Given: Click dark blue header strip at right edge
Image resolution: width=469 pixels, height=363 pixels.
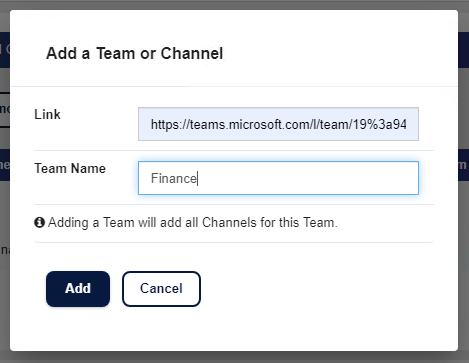Looking at the screenshot, I should pos(464,50).
